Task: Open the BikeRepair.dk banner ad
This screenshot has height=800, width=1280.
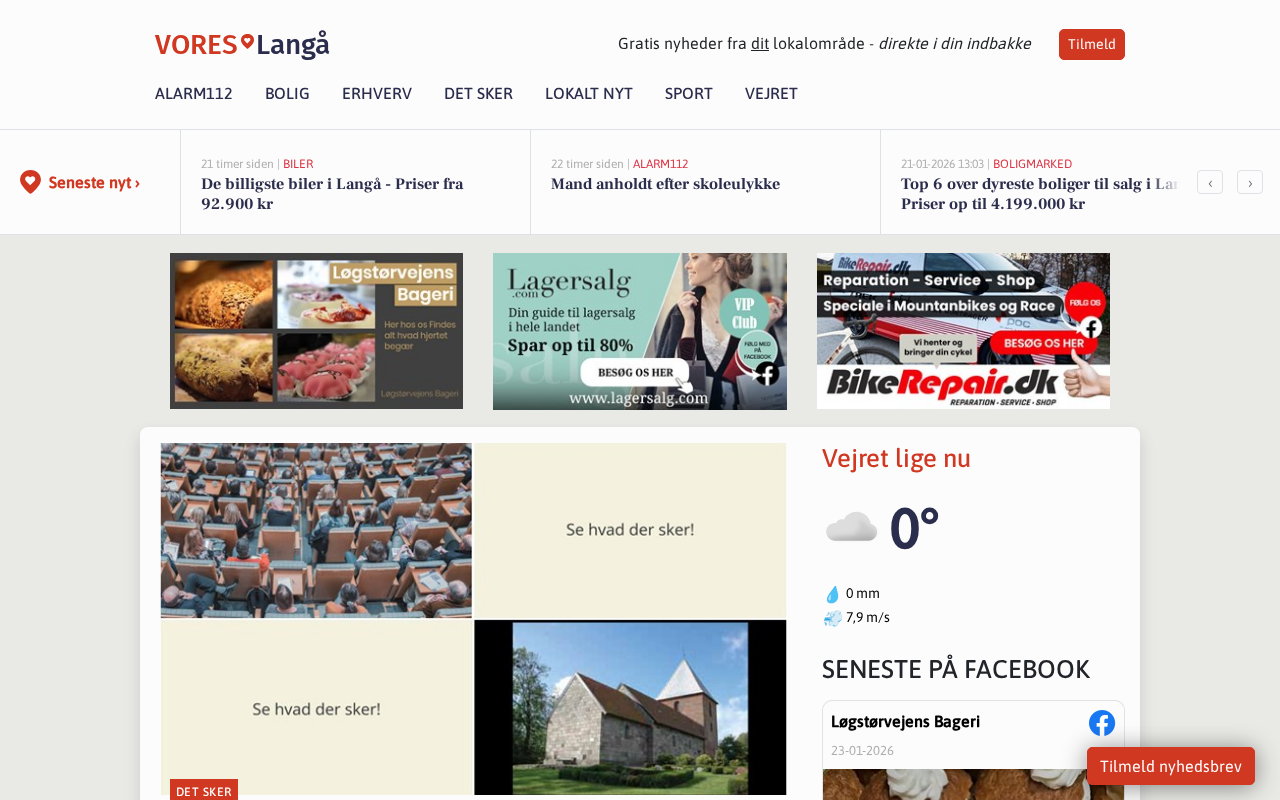Action: tap(963, 331)
